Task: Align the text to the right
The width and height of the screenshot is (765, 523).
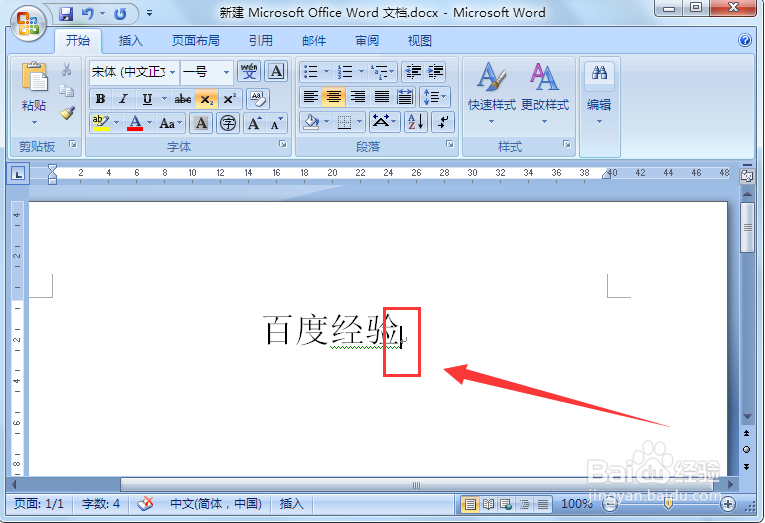Action: 358,97
